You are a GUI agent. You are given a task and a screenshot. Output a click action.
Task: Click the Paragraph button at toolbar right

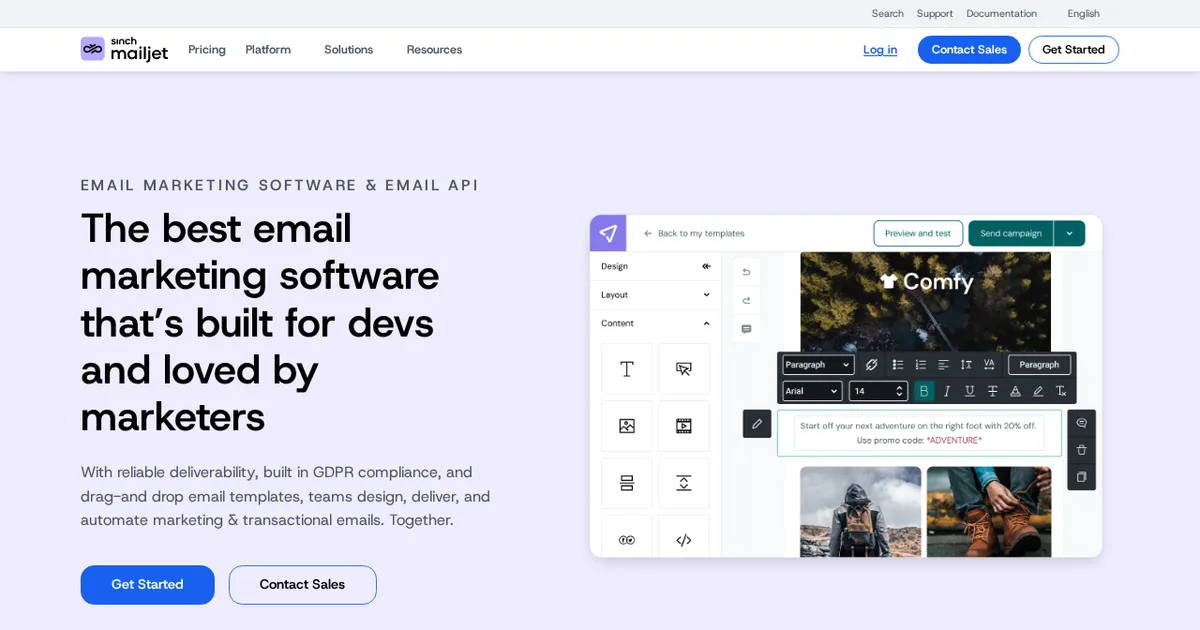(x=1039, y=365)
